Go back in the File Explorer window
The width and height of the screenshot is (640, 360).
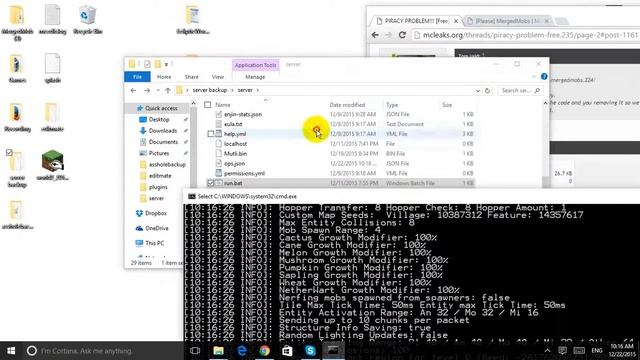tap(133, 90)
